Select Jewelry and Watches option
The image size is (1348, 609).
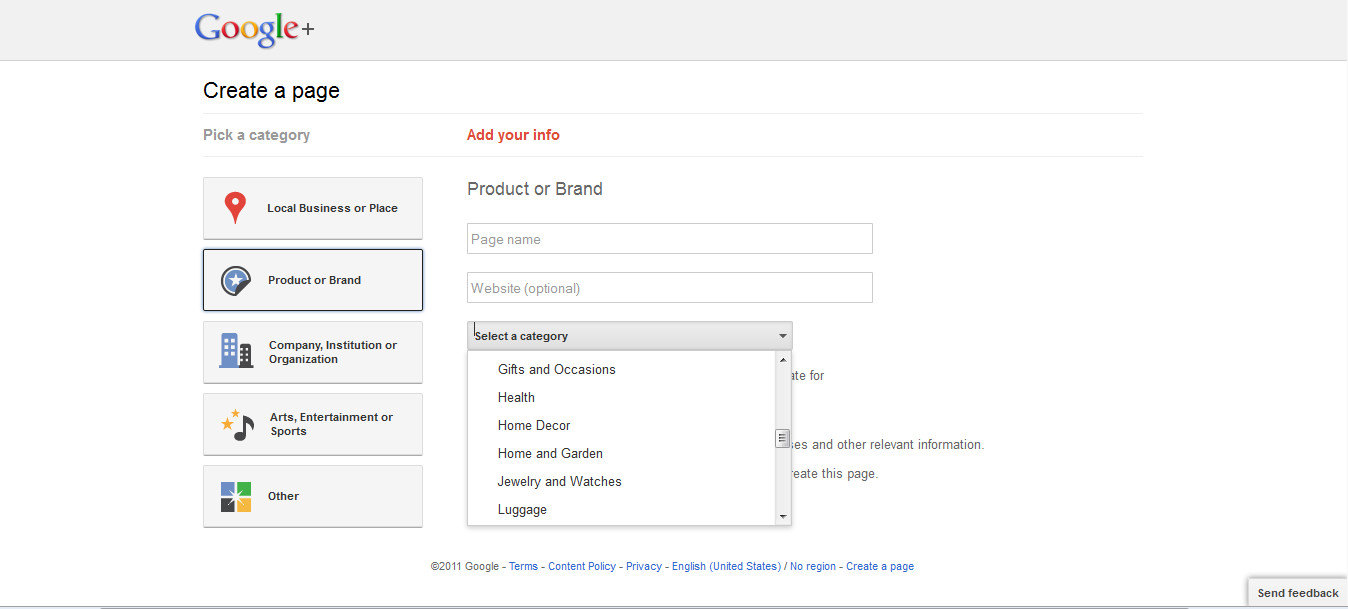pyautogui.click(x=559, y=481)
